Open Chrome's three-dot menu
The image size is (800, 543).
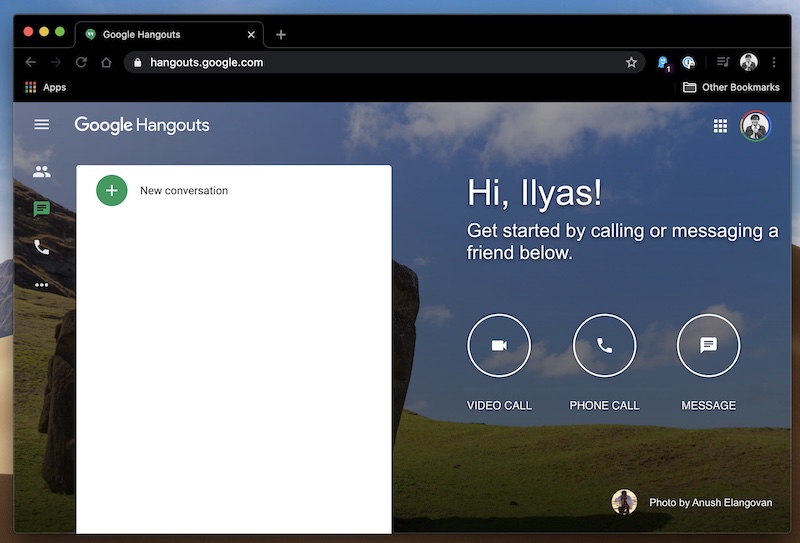click(774, 62)
